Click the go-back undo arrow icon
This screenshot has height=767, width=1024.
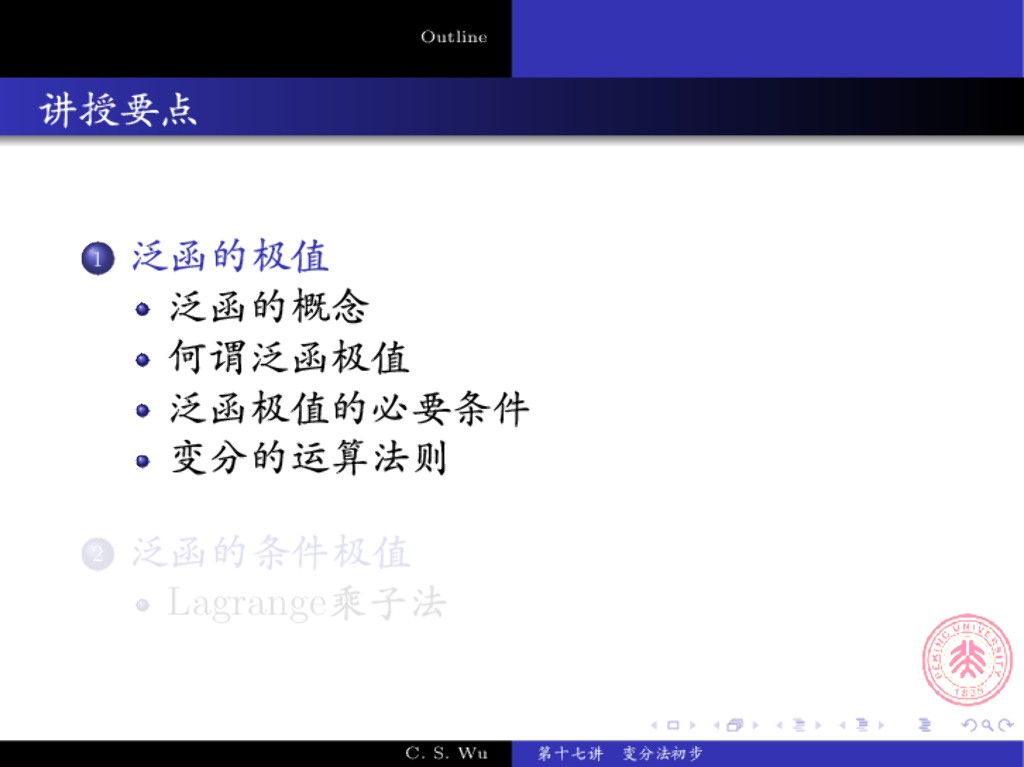point(968,725)
